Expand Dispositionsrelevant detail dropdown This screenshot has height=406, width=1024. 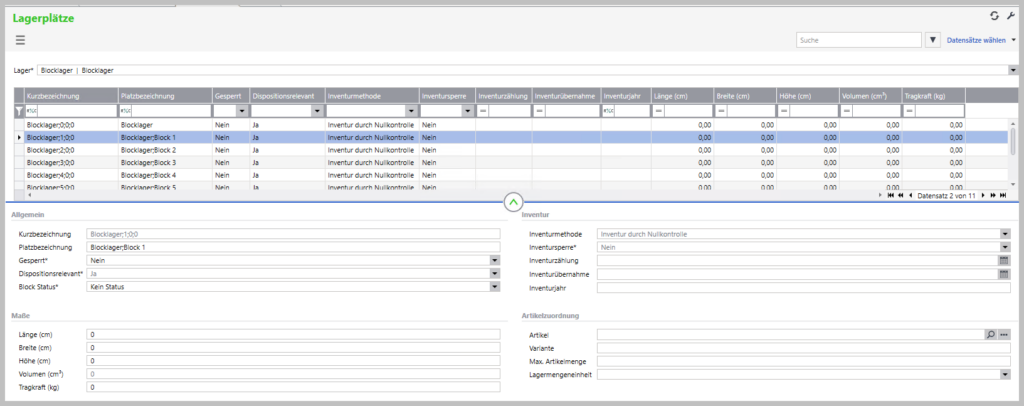coord(495,273)
